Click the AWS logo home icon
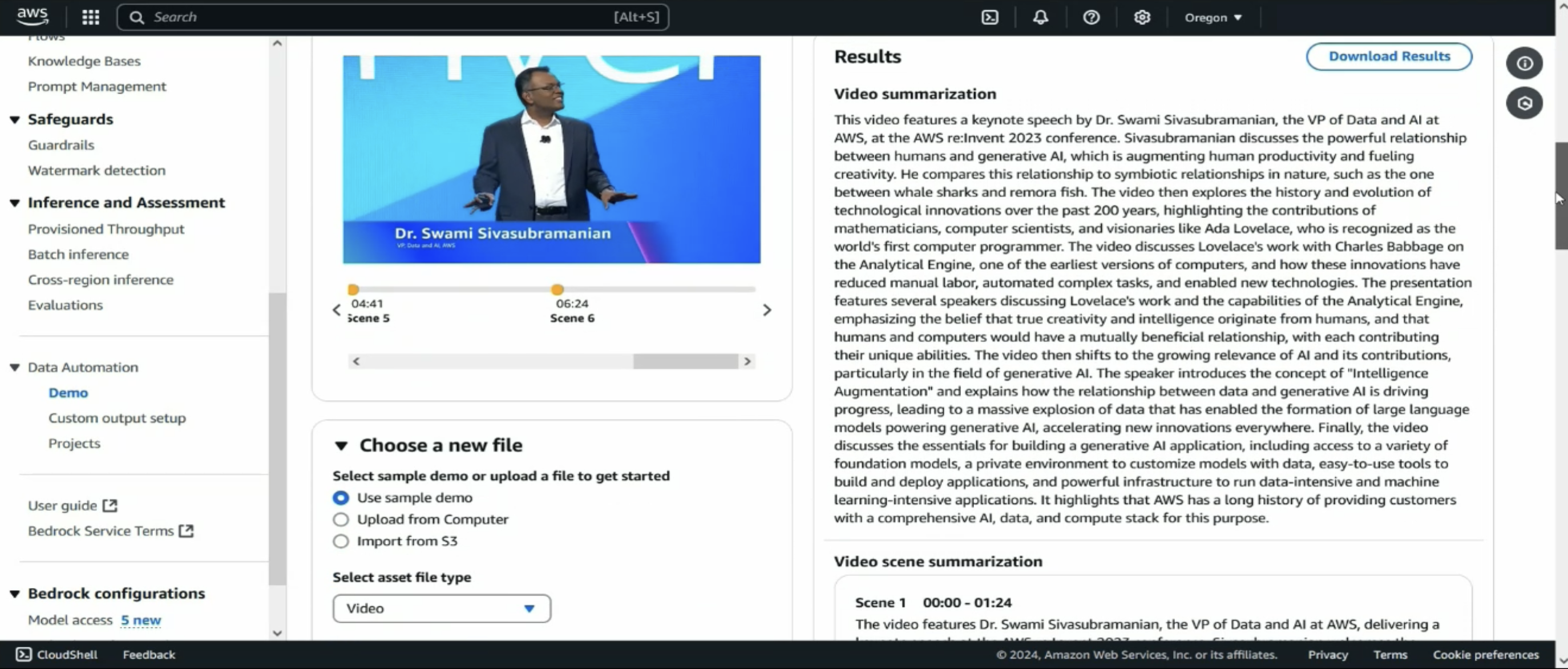This screenshot has width=1568, height=669. tap(31, 17)
